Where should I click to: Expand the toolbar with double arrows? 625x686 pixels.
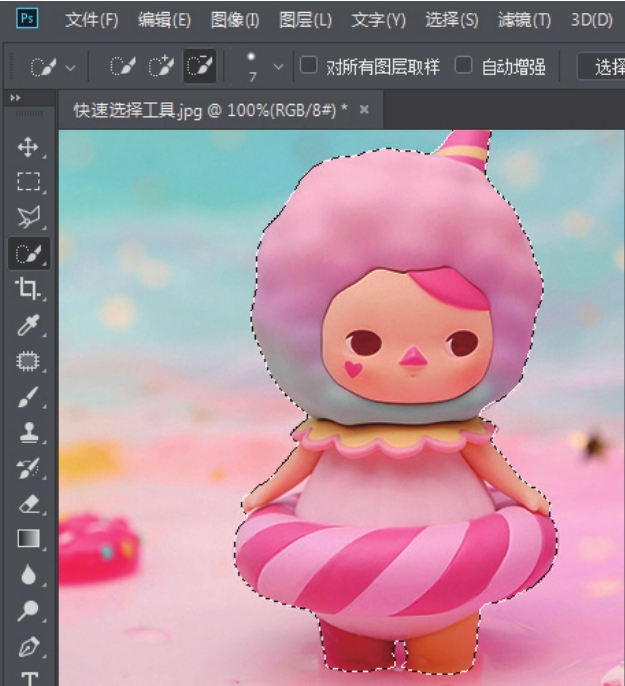(15, 98)
